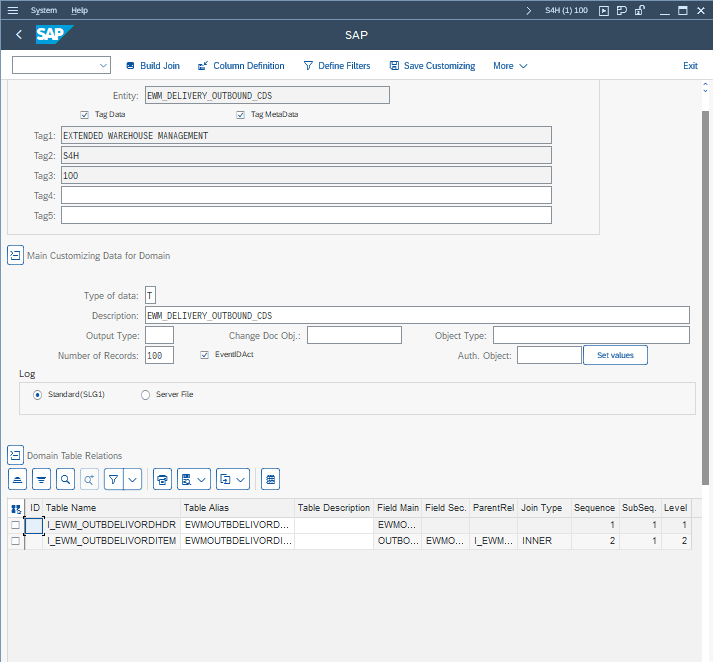Click the Save Customizing button
Screen dimensions: 713x662
click(432, 66)
